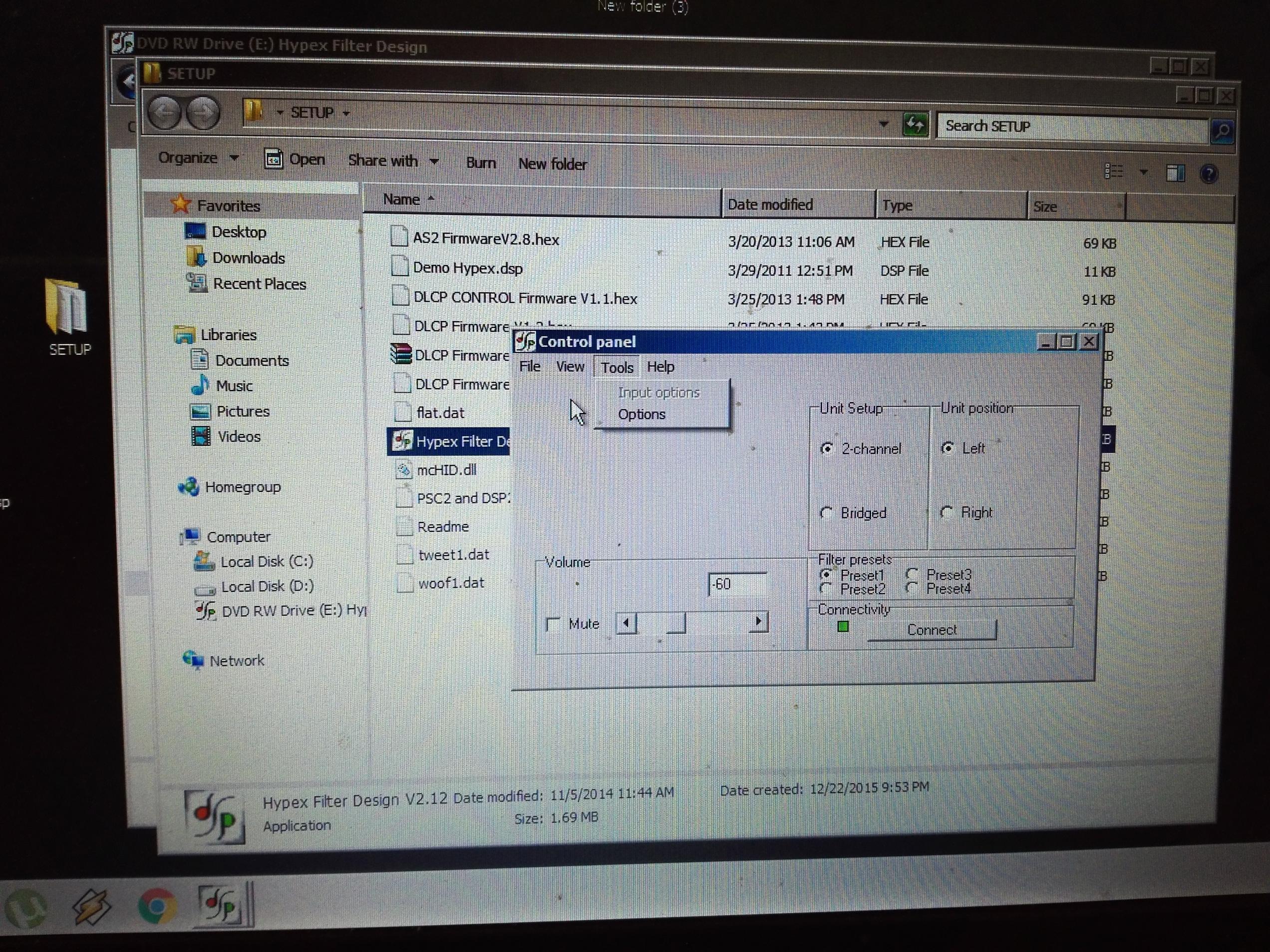Screen dimensions: 1270x952
Task: Click New folder in the toolbar
Action: point(552,164)
